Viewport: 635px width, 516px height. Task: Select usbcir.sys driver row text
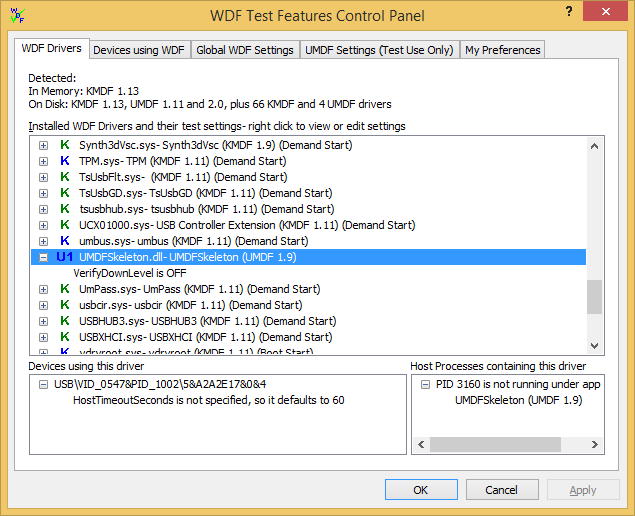191,305
